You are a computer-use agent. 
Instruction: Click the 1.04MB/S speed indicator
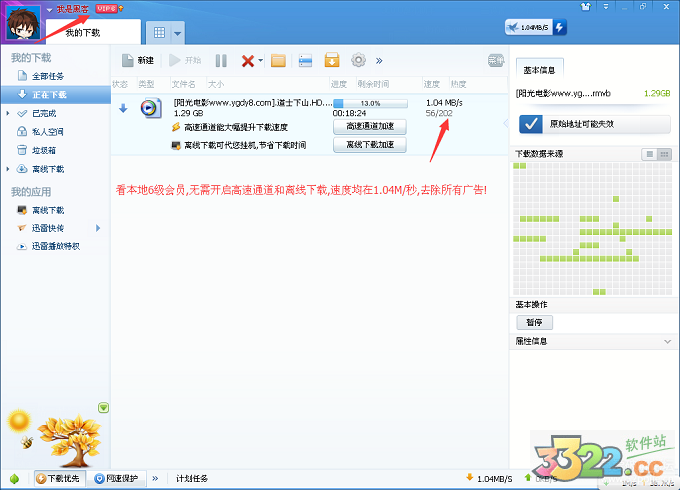click(x=529, y=27)
